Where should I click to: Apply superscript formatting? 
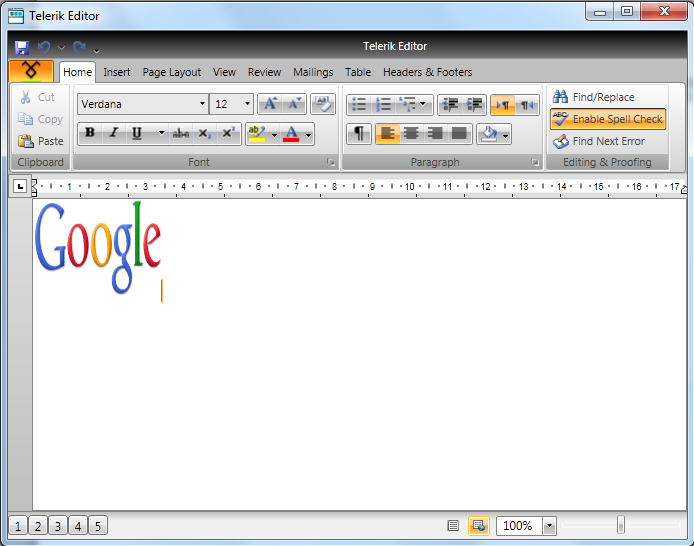[x=228, y=134]
